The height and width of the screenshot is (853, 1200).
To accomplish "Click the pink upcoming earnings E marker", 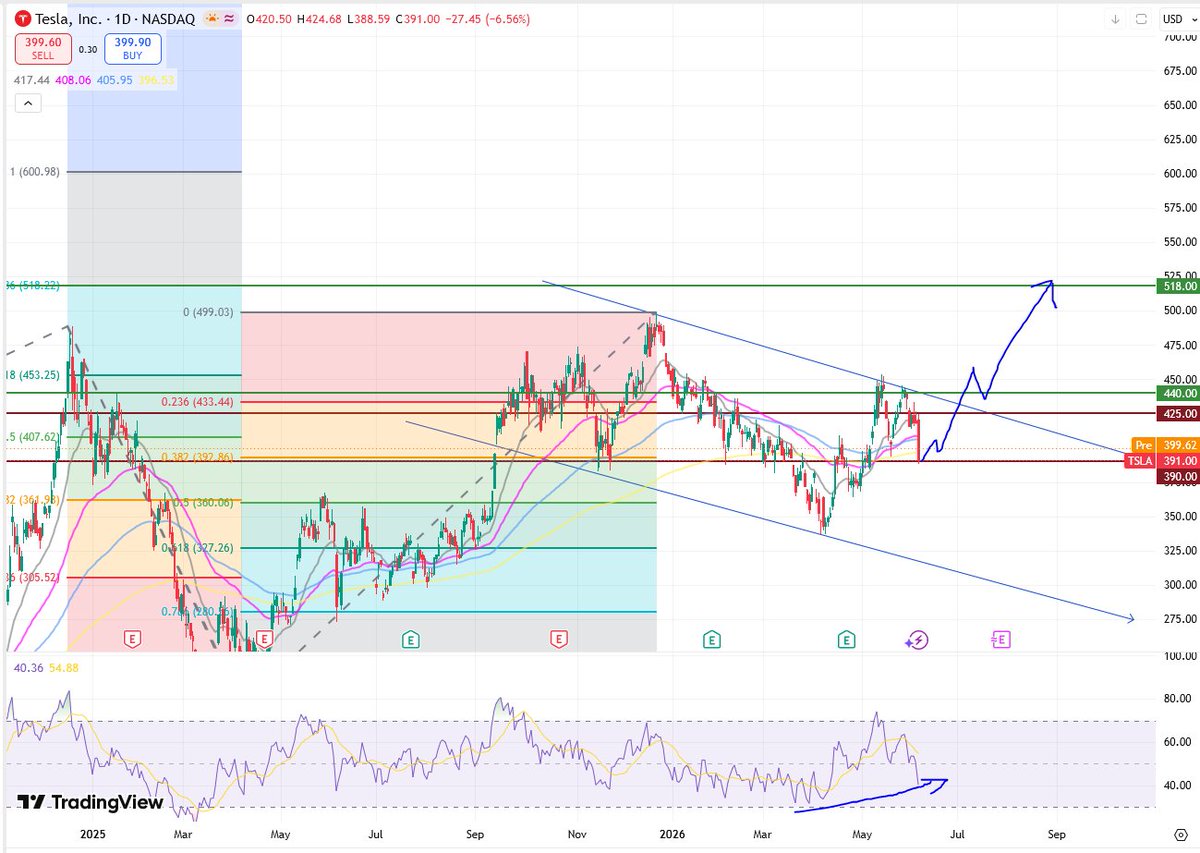I will (x=1000, y=638).
